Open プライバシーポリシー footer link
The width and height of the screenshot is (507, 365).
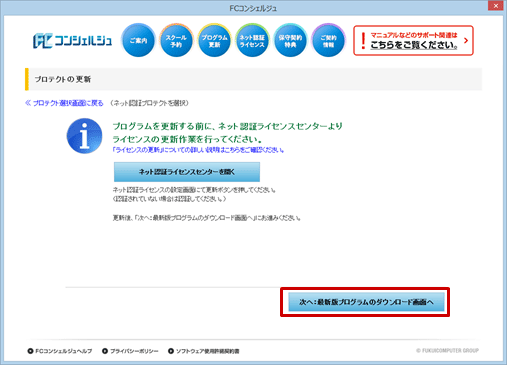click(134, 351)
